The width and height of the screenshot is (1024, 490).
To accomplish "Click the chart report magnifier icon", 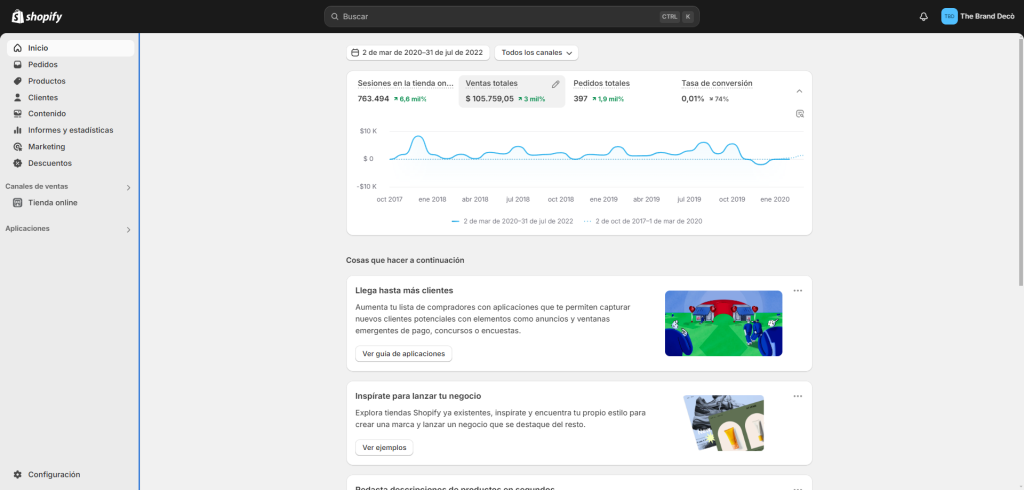I will pyautogui.click(x=800, y=114).
